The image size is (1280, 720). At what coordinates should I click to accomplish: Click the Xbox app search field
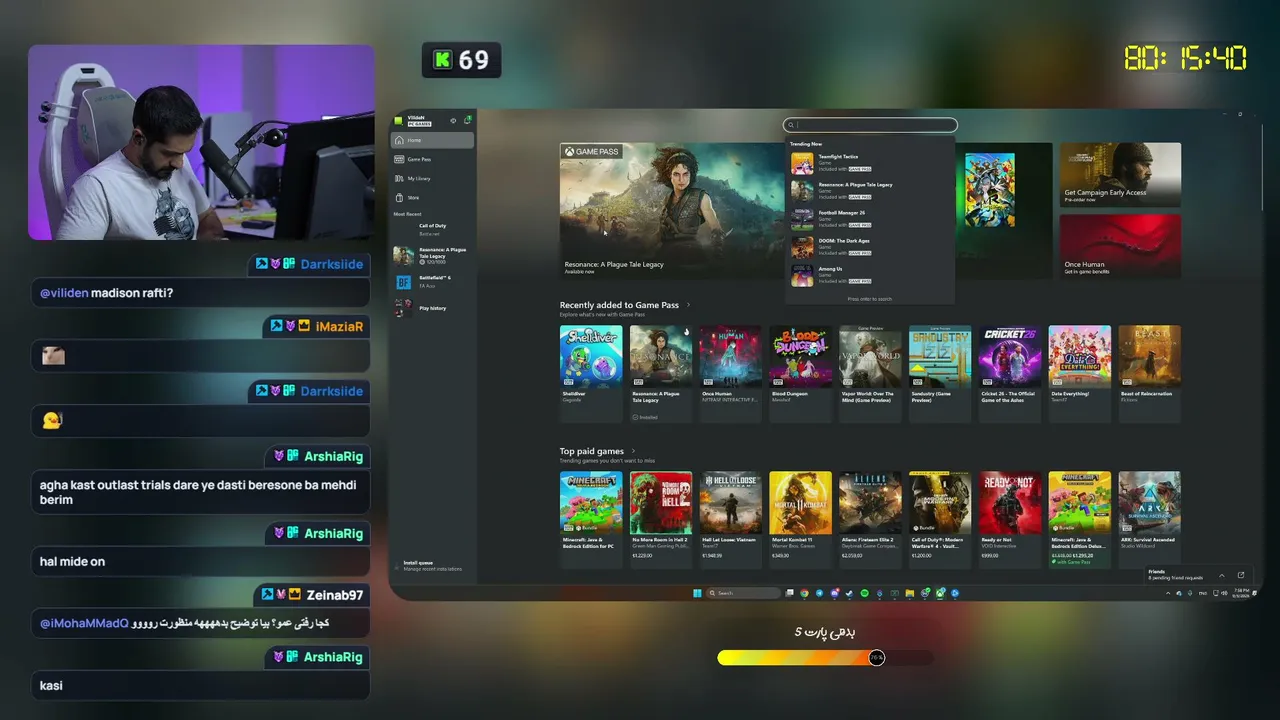point(870,125)
